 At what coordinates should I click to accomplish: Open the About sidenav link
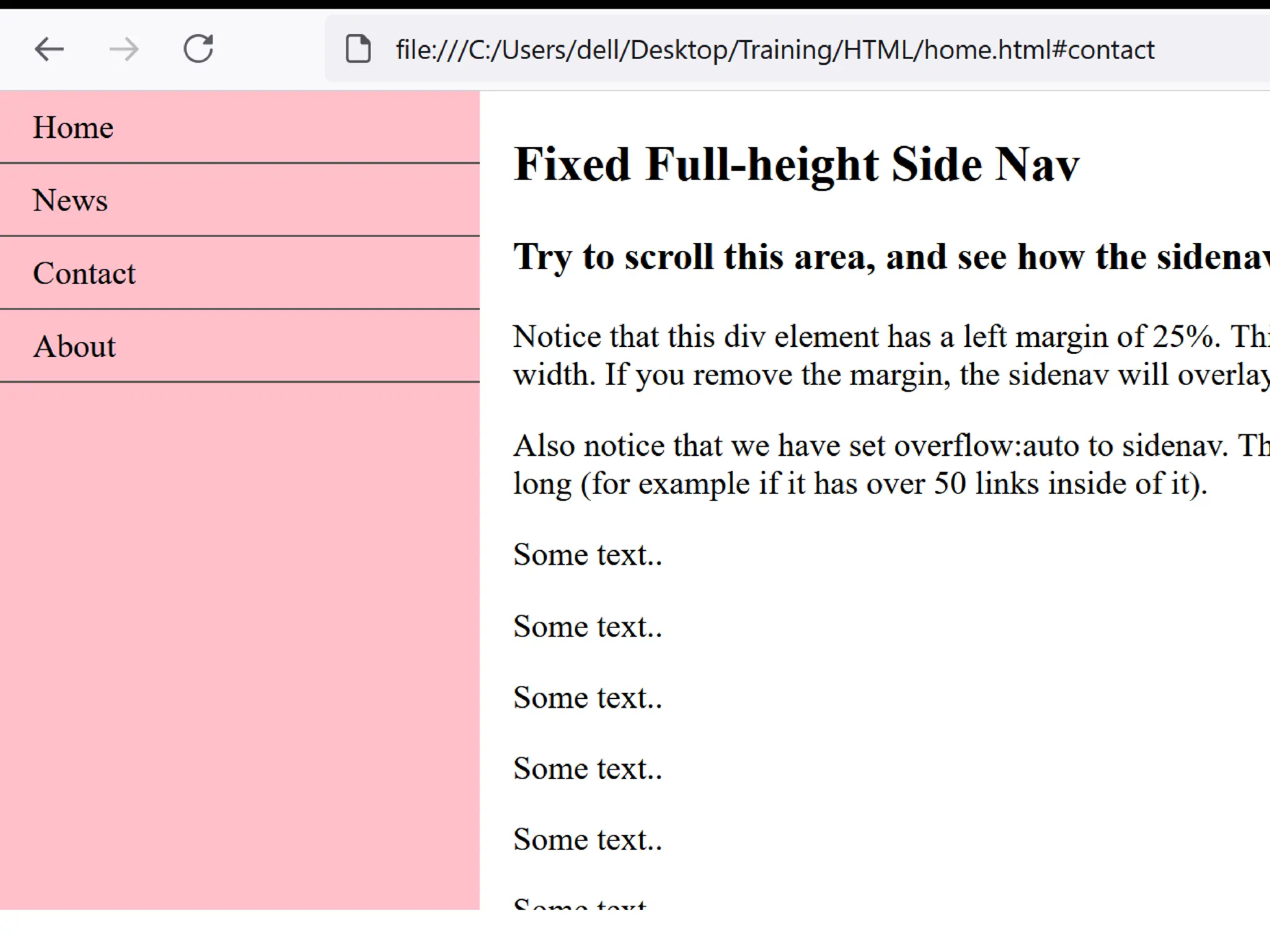click(74, 346)
